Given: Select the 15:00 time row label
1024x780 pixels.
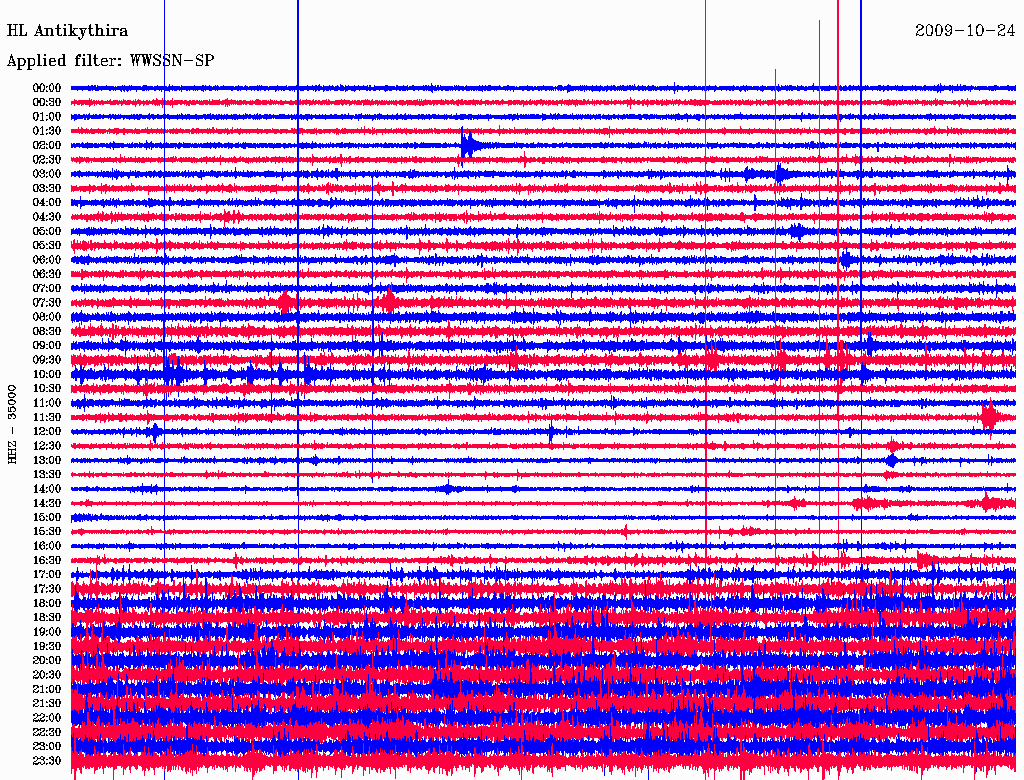Looking at the screenshot, I should [47, 517].
